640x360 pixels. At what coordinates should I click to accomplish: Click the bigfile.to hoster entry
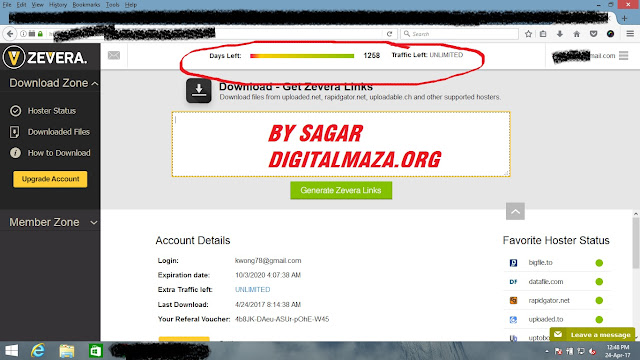pos(540,262)
